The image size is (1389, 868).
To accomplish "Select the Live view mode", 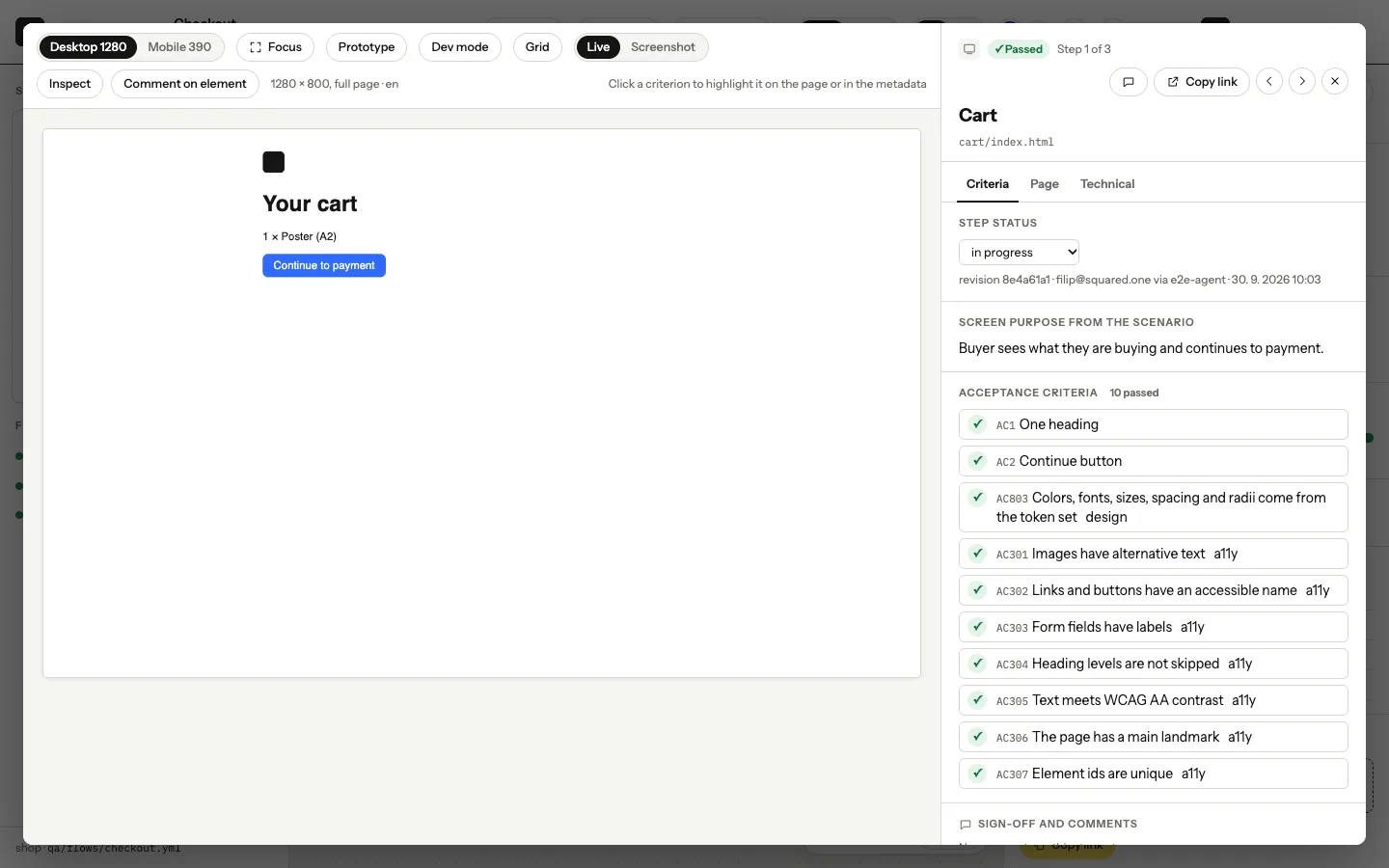I will pyautogui.click(x=598, y=47).
